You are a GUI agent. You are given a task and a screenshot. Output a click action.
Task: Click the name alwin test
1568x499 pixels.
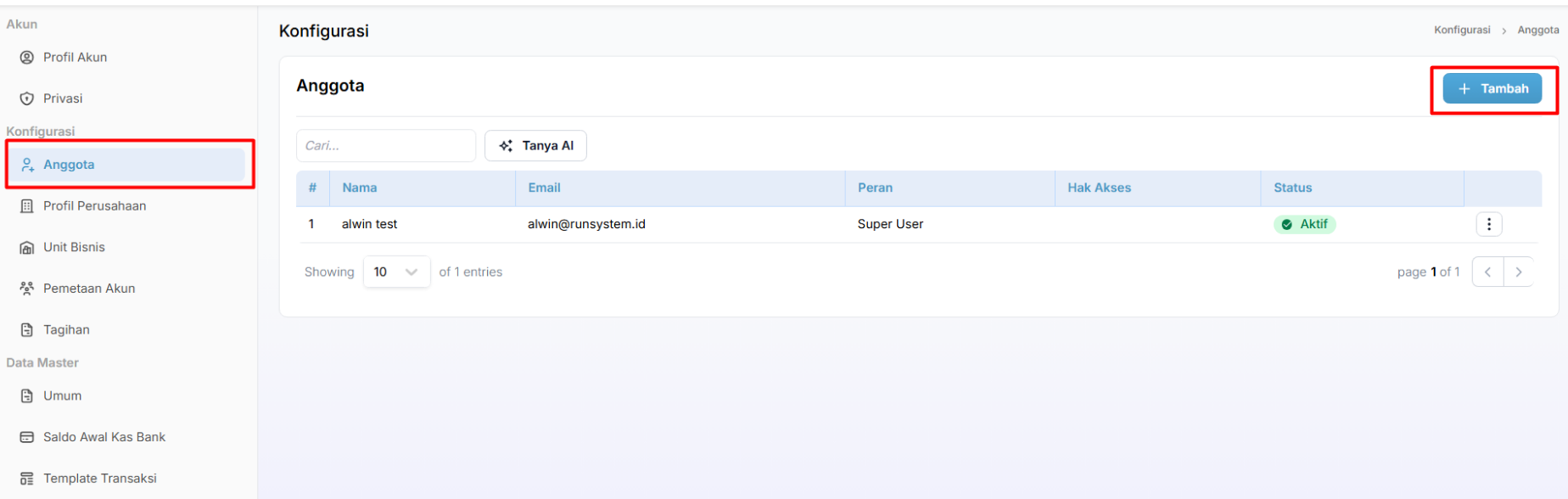(x=369, y=224)
